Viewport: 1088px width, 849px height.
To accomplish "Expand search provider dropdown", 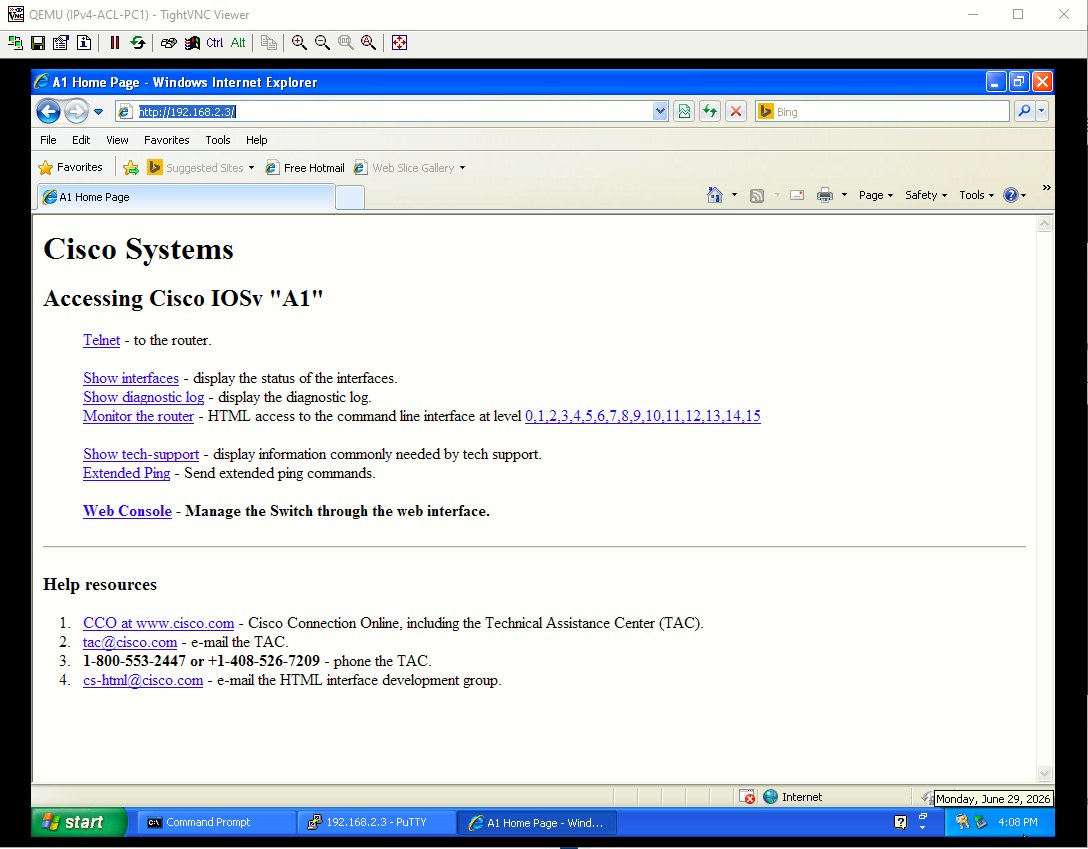I will (x=1042, y=111).
